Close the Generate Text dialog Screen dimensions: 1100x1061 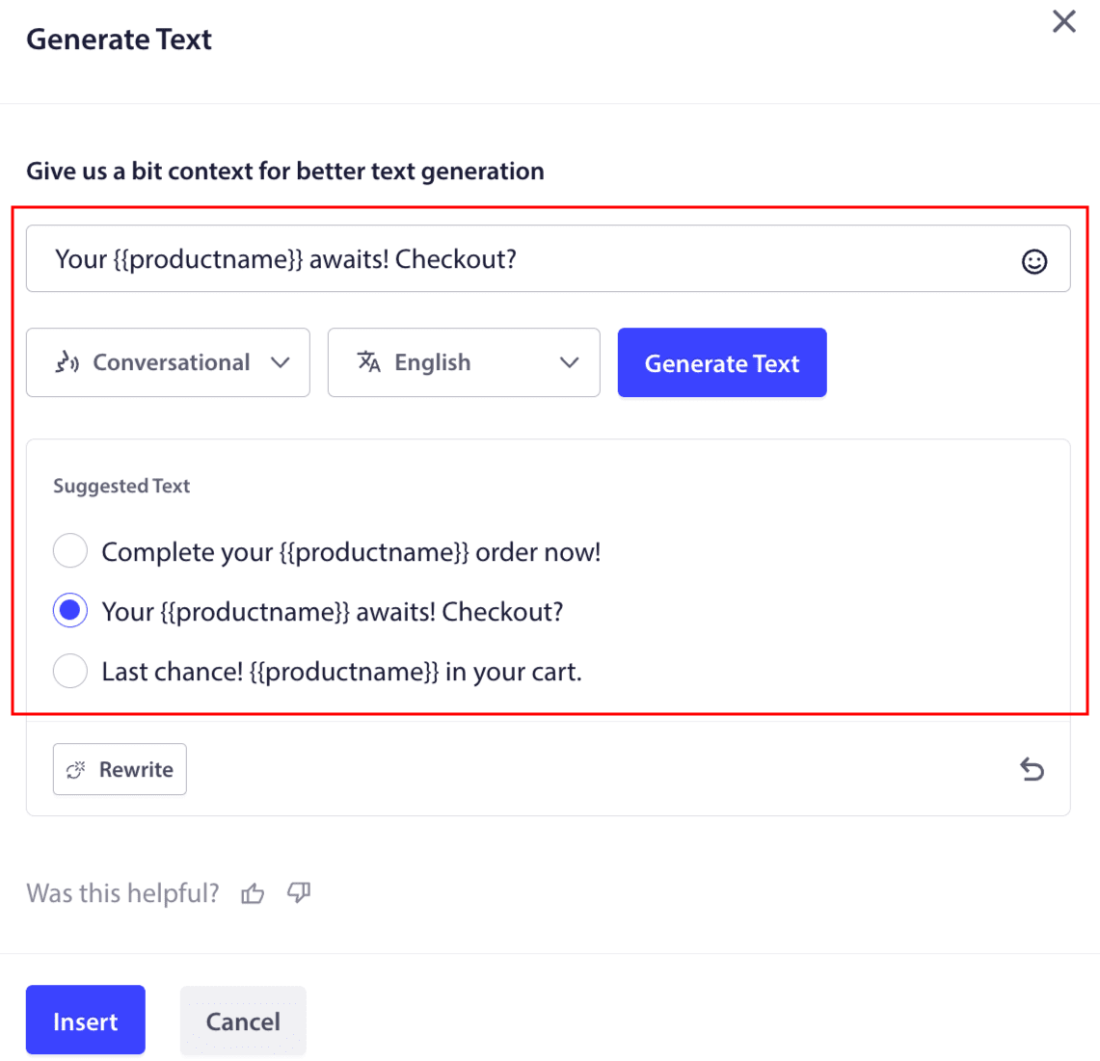1064,22
